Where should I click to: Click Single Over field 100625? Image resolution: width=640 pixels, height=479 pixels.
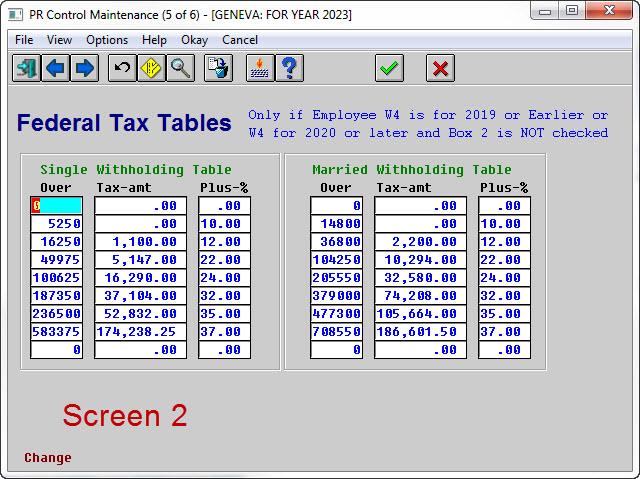(x=56, y=277)
